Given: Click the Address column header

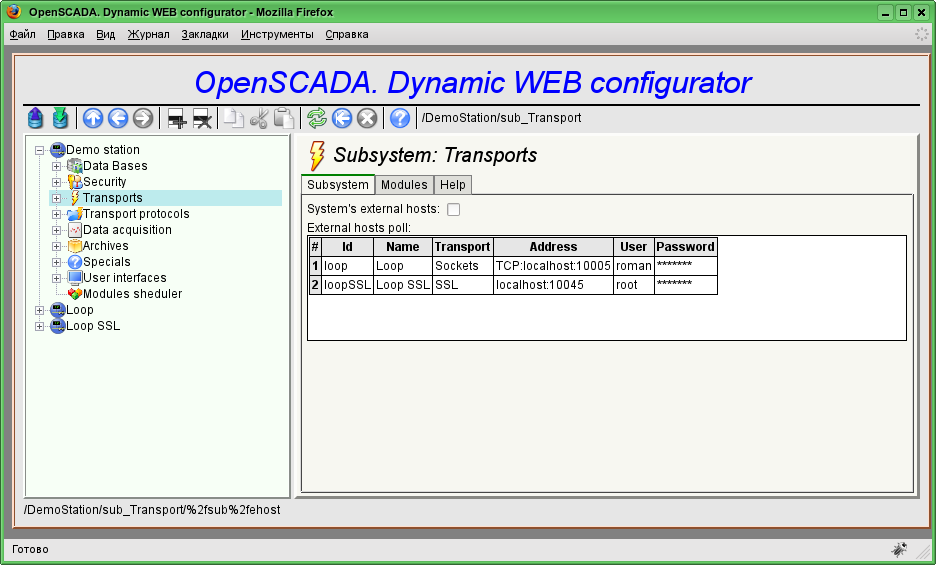Looking at the screenshot, I should click(553, 247).
